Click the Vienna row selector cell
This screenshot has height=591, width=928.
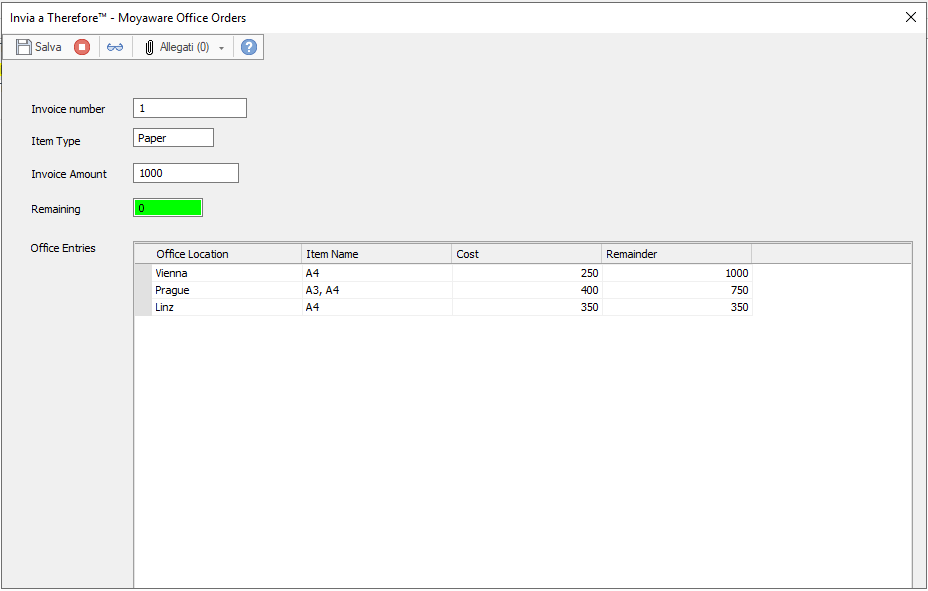point(143,272)
